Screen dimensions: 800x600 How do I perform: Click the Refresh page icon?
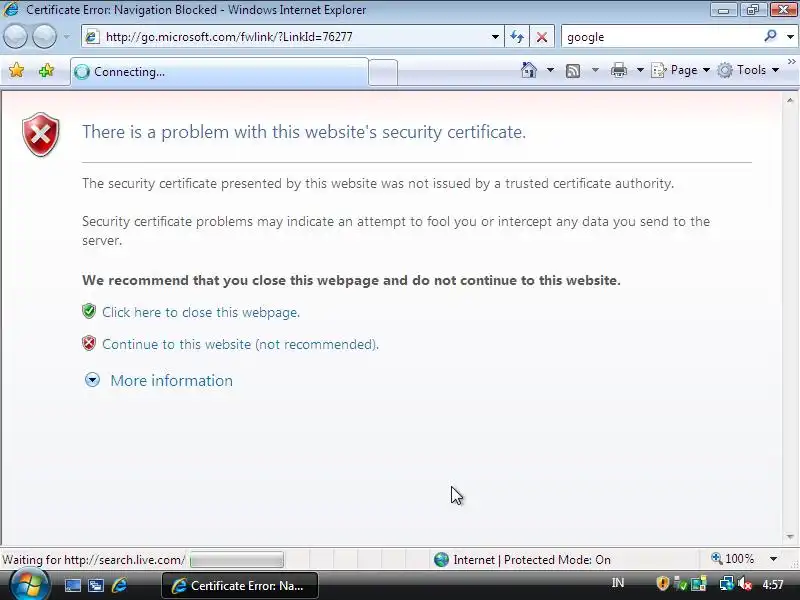click(x=517, y=37)
